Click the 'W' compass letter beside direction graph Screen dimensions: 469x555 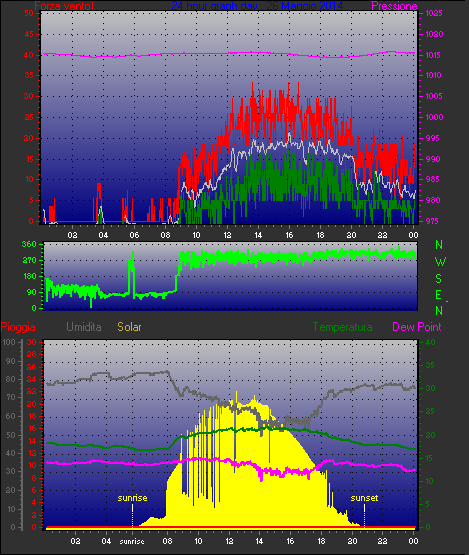click(440, 262)
